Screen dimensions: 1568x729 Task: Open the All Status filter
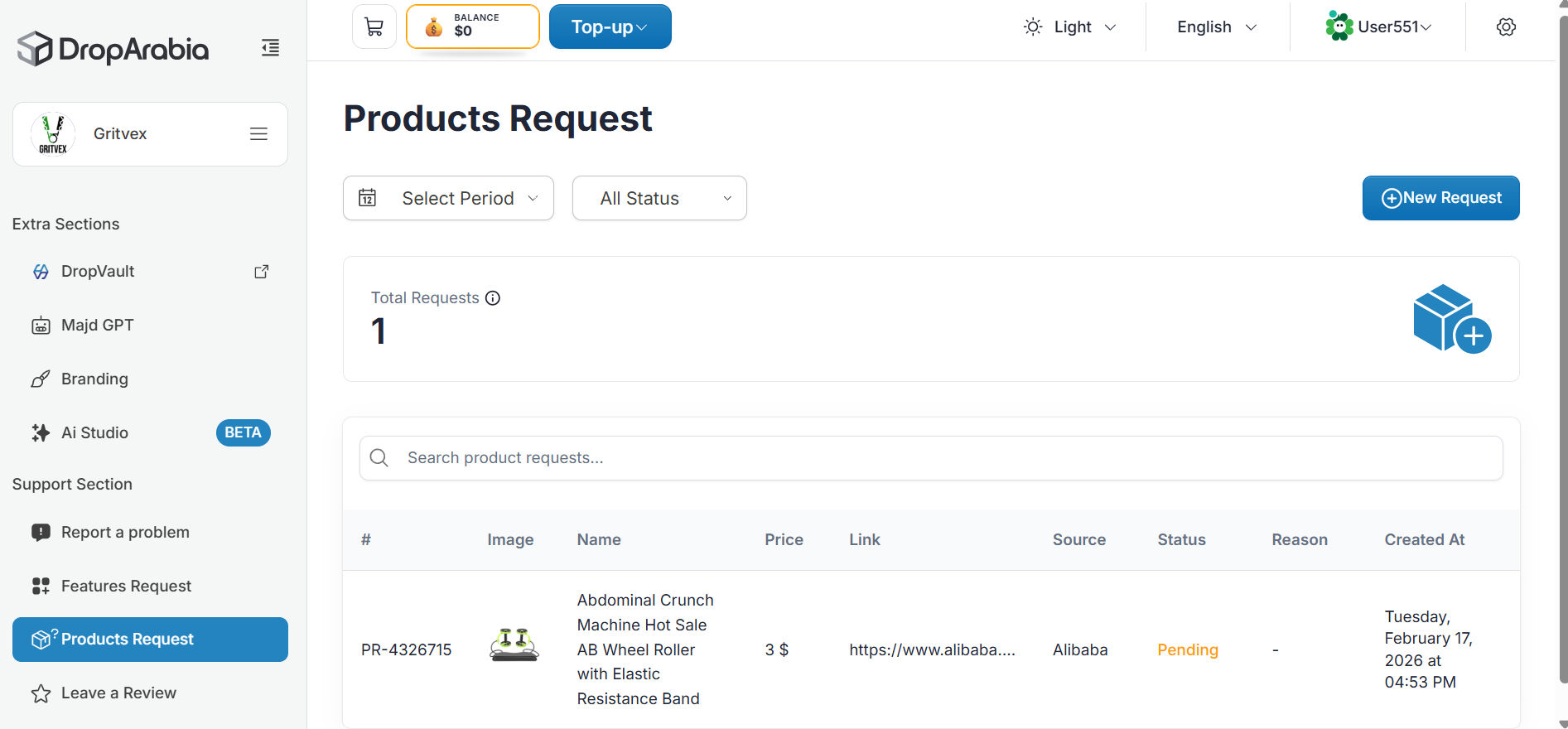pos(659,198)
